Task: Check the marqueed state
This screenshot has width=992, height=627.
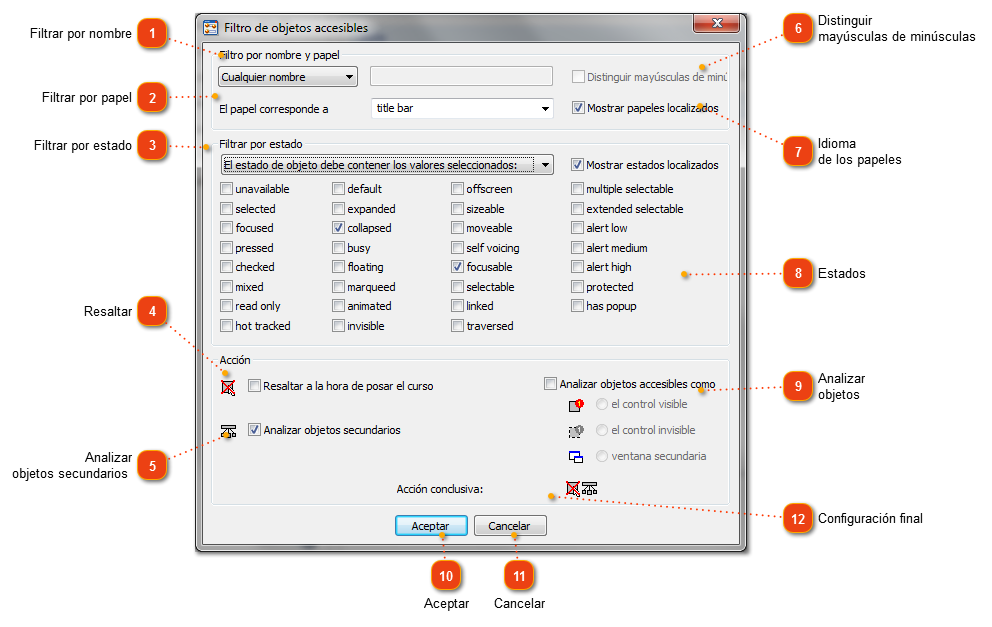Action: 338,287
